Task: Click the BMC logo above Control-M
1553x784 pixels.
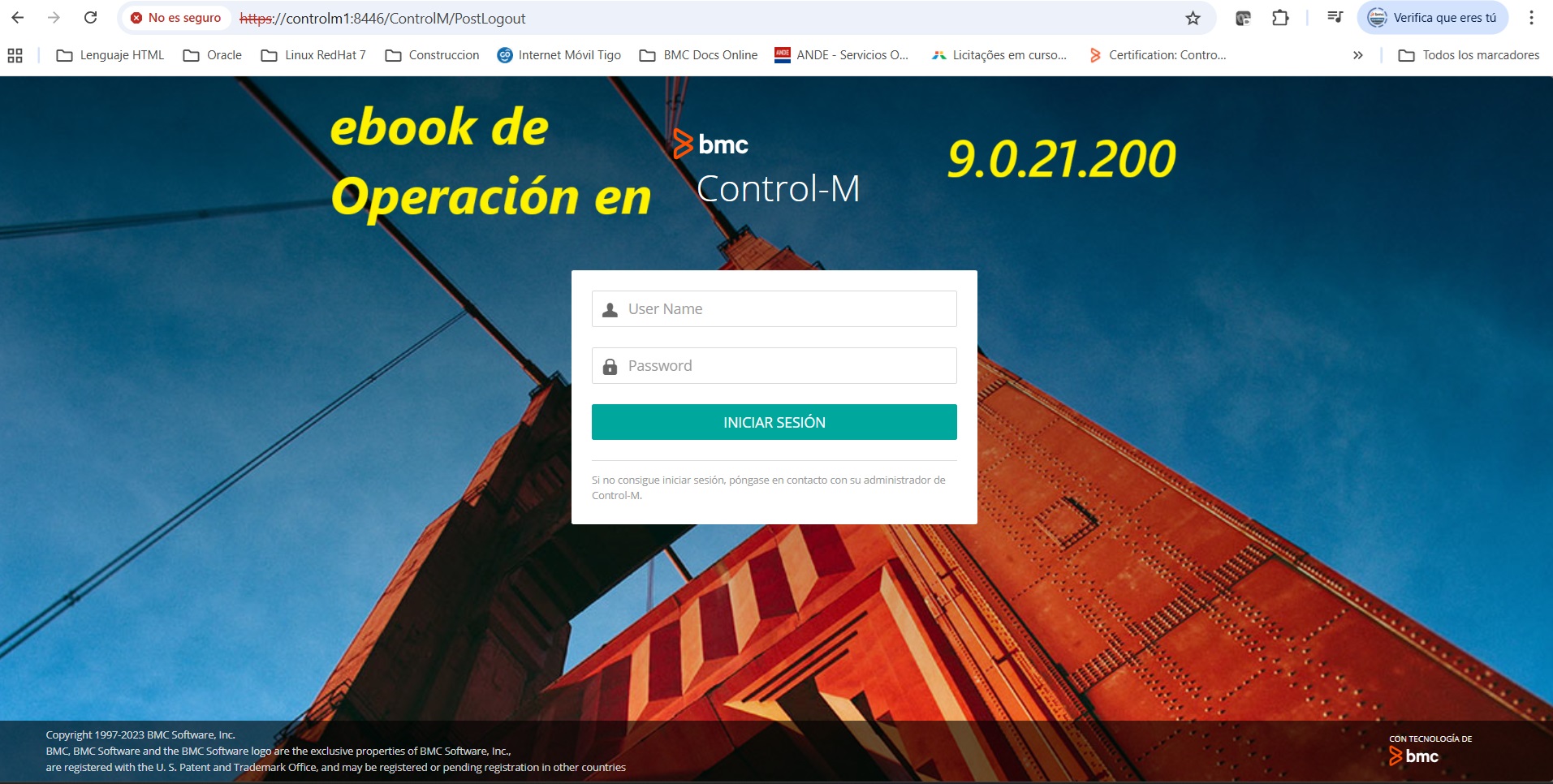Action: click(710, 144)
